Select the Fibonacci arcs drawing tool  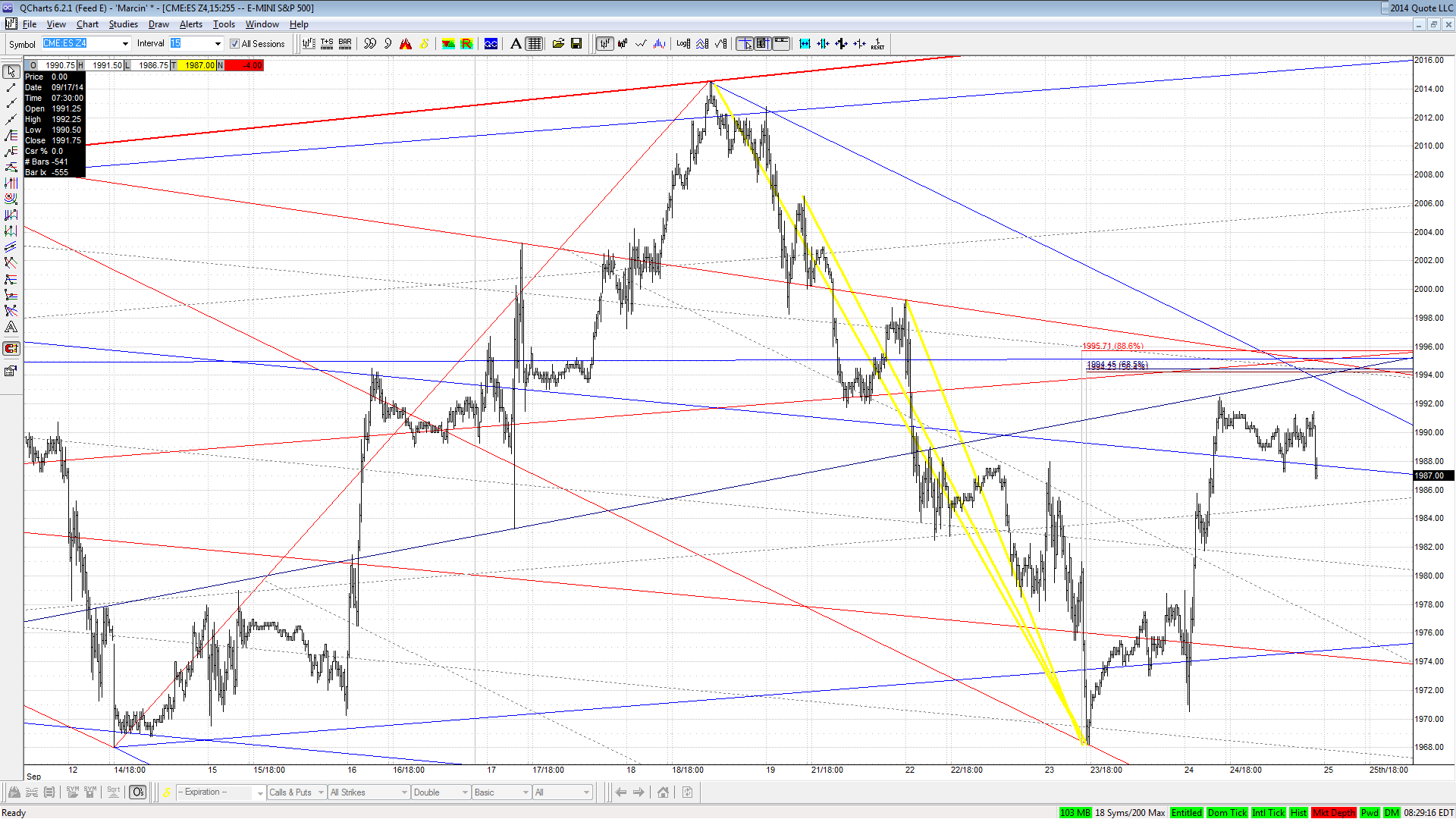pos(11,199)
